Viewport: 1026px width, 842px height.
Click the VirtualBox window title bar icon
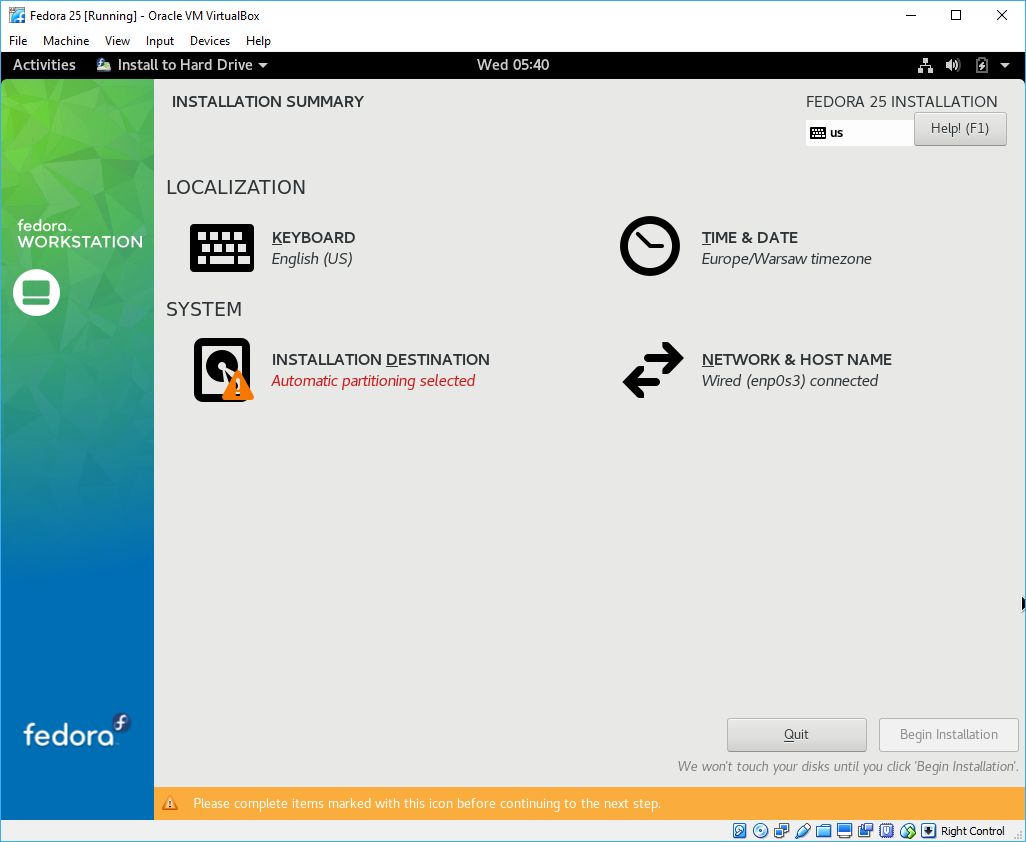point(17,15)
